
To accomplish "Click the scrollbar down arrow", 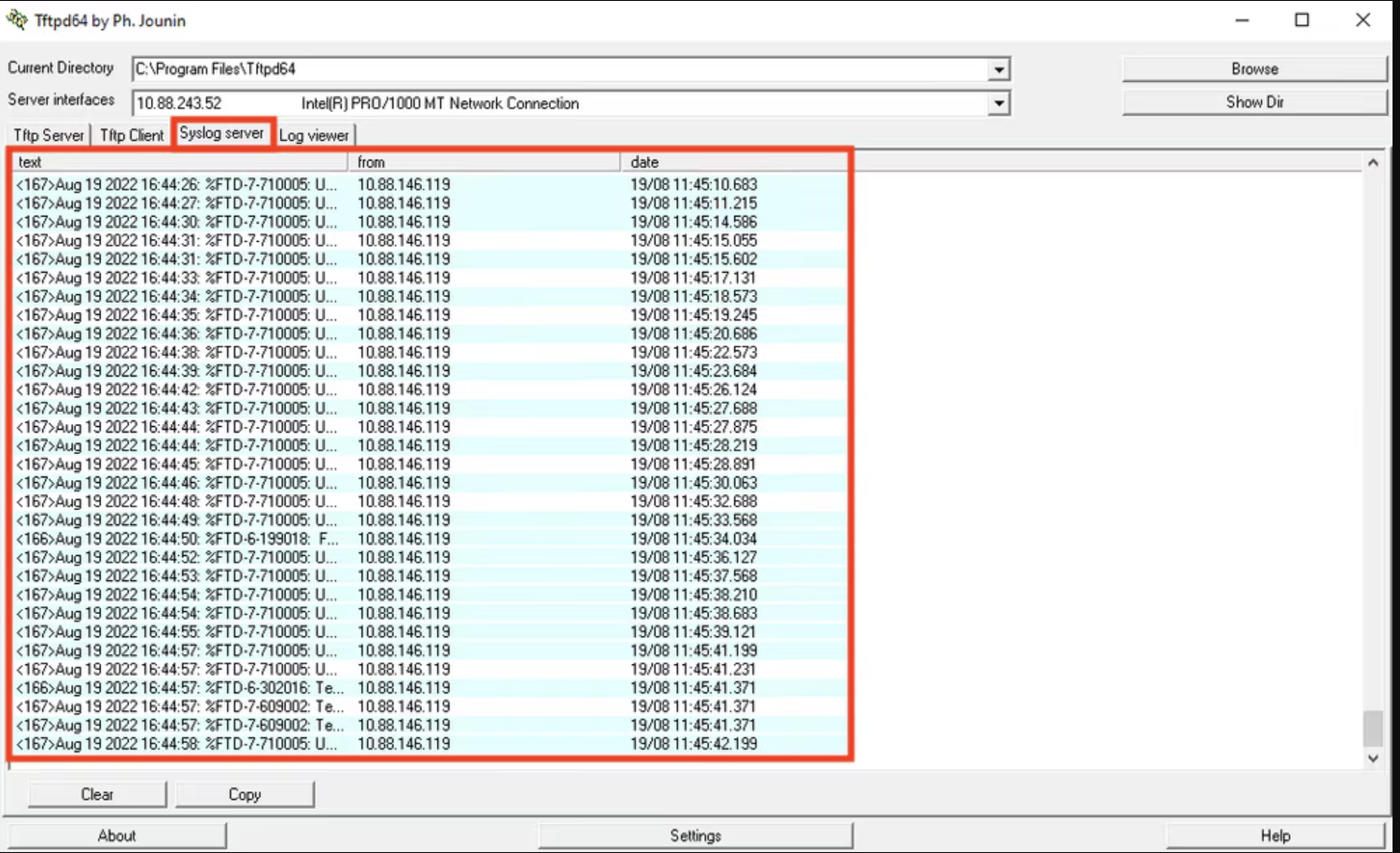I will pos(1372,759).
